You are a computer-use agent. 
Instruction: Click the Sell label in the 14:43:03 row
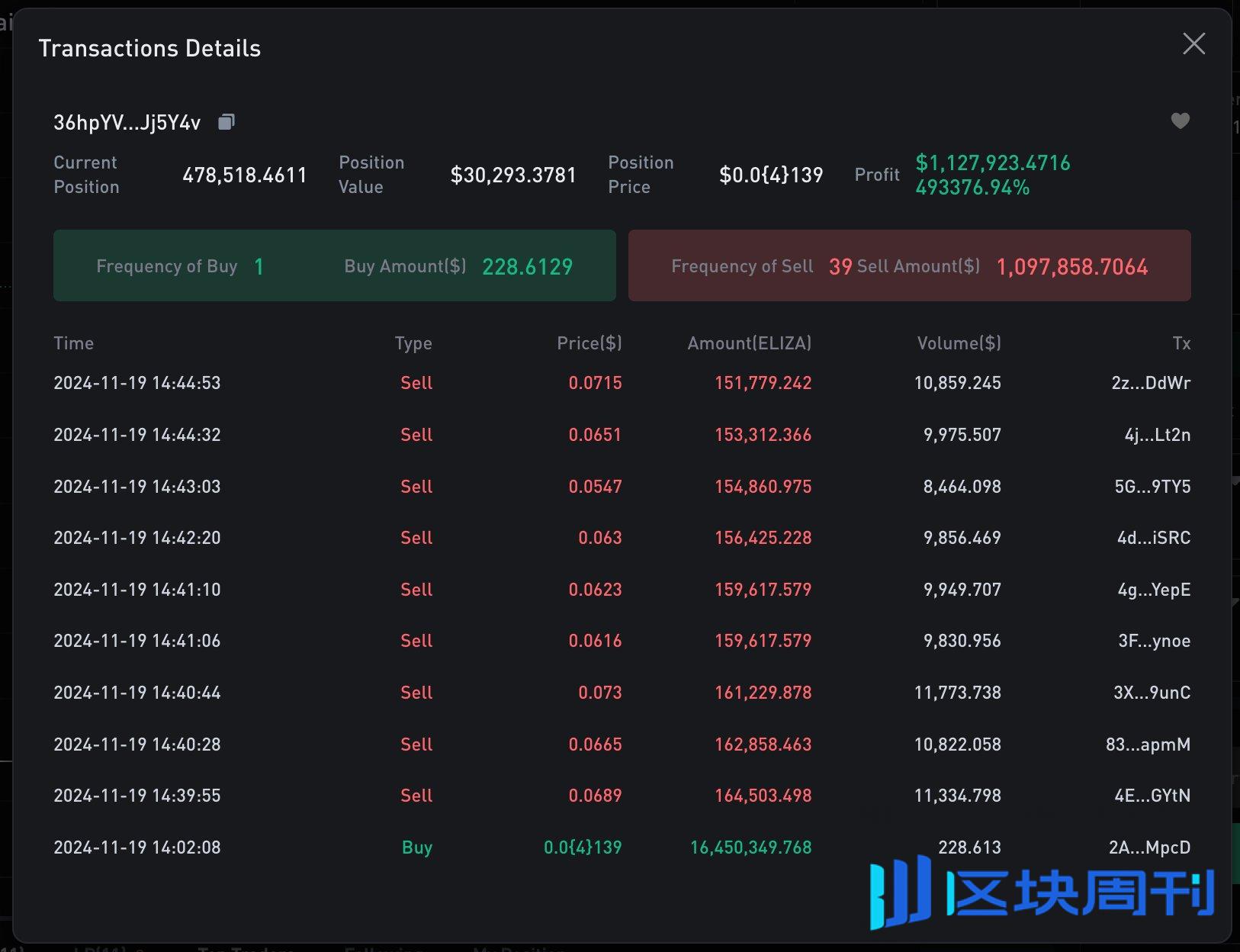click(416, 487)
